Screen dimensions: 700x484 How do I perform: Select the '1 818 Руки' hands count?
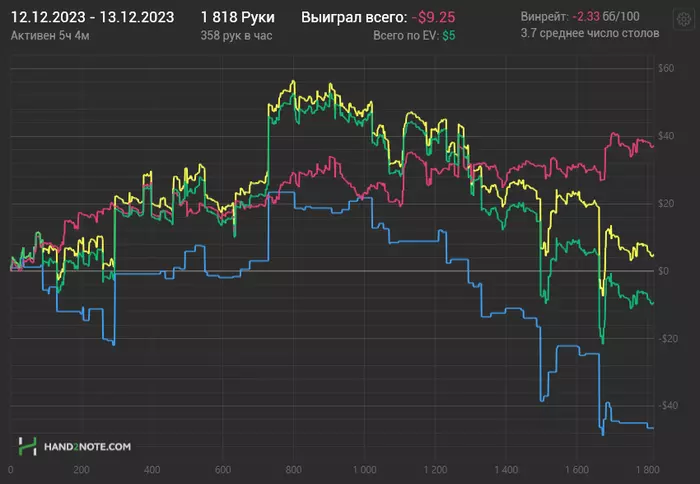click(x=238, y=17)
